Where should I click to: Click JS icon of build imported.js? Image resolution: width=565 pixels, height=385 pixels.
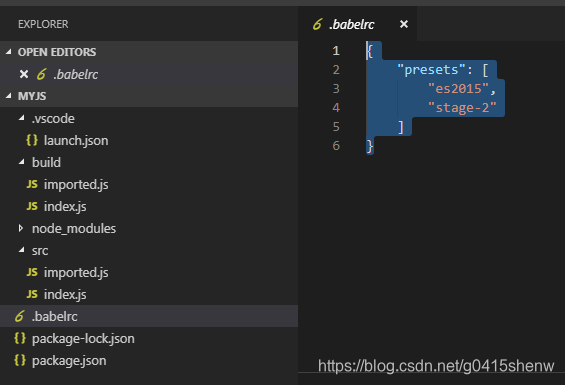32,184
